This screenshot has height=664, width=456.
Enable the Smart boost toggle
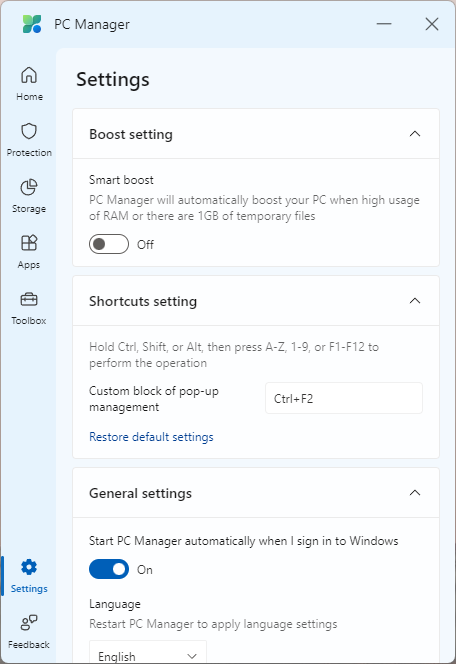(109, 244)
